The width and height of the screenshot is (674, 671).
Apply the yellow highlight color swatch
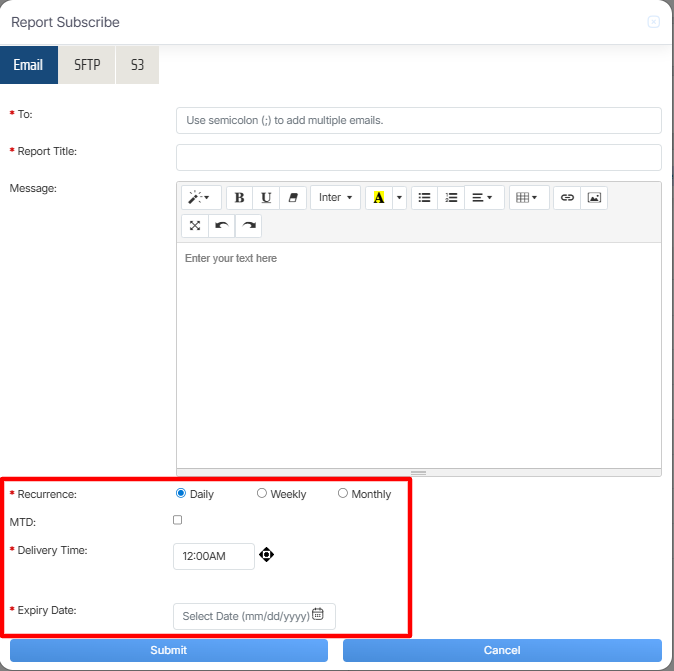378,198
